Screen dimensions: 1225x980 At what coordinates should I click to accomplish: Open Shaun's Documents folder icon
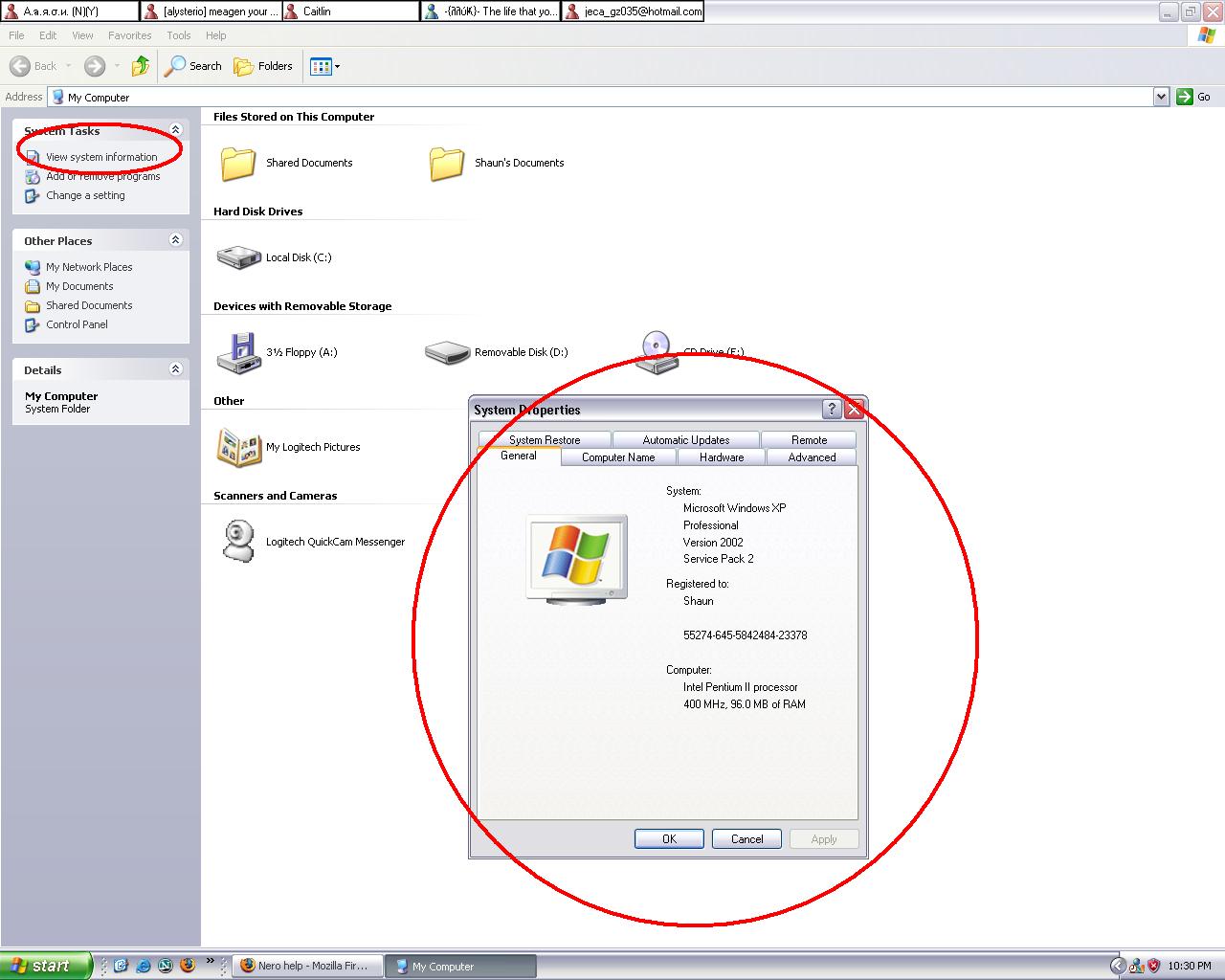(x=447, y=164)
